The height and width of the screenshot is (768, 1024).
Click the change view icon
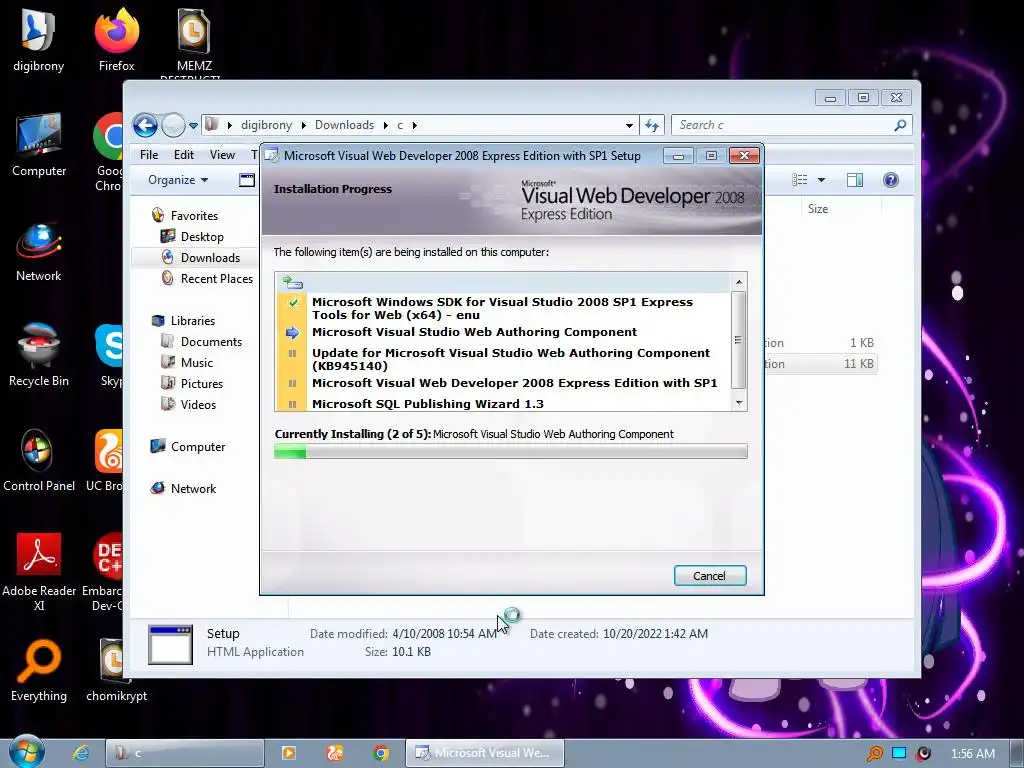coord(799,180)
